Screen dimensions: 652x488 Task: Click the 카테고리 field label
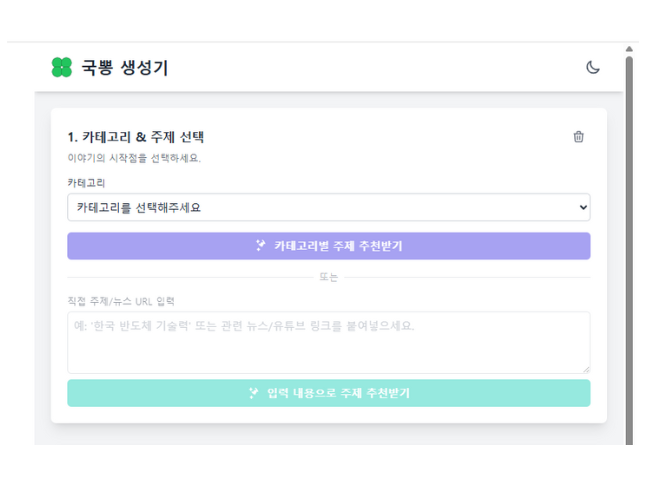click(86, 183)
